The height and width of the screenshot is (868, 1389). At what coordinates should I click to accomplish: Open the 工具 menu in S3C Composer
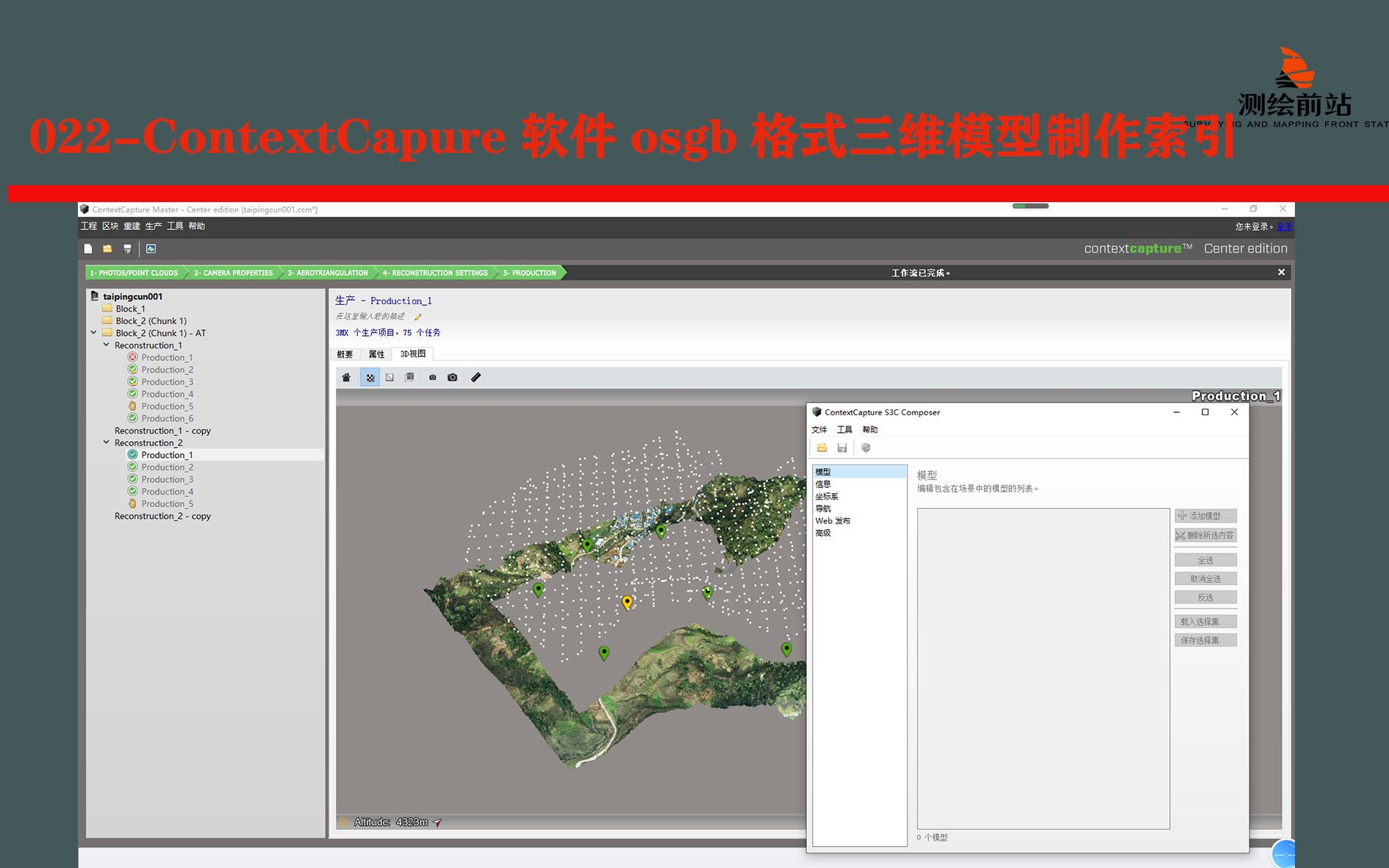(844, 430)
